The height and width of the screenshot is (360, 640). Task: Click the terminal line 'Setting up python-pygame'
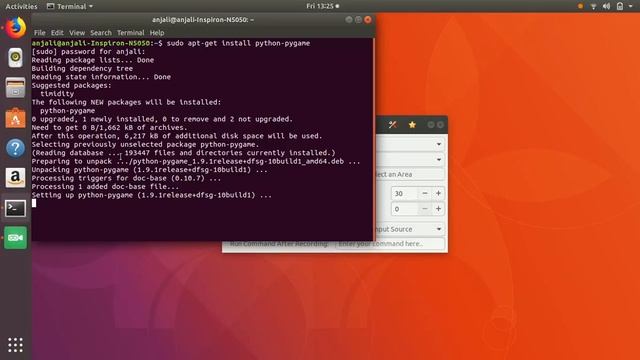[151, 195]
